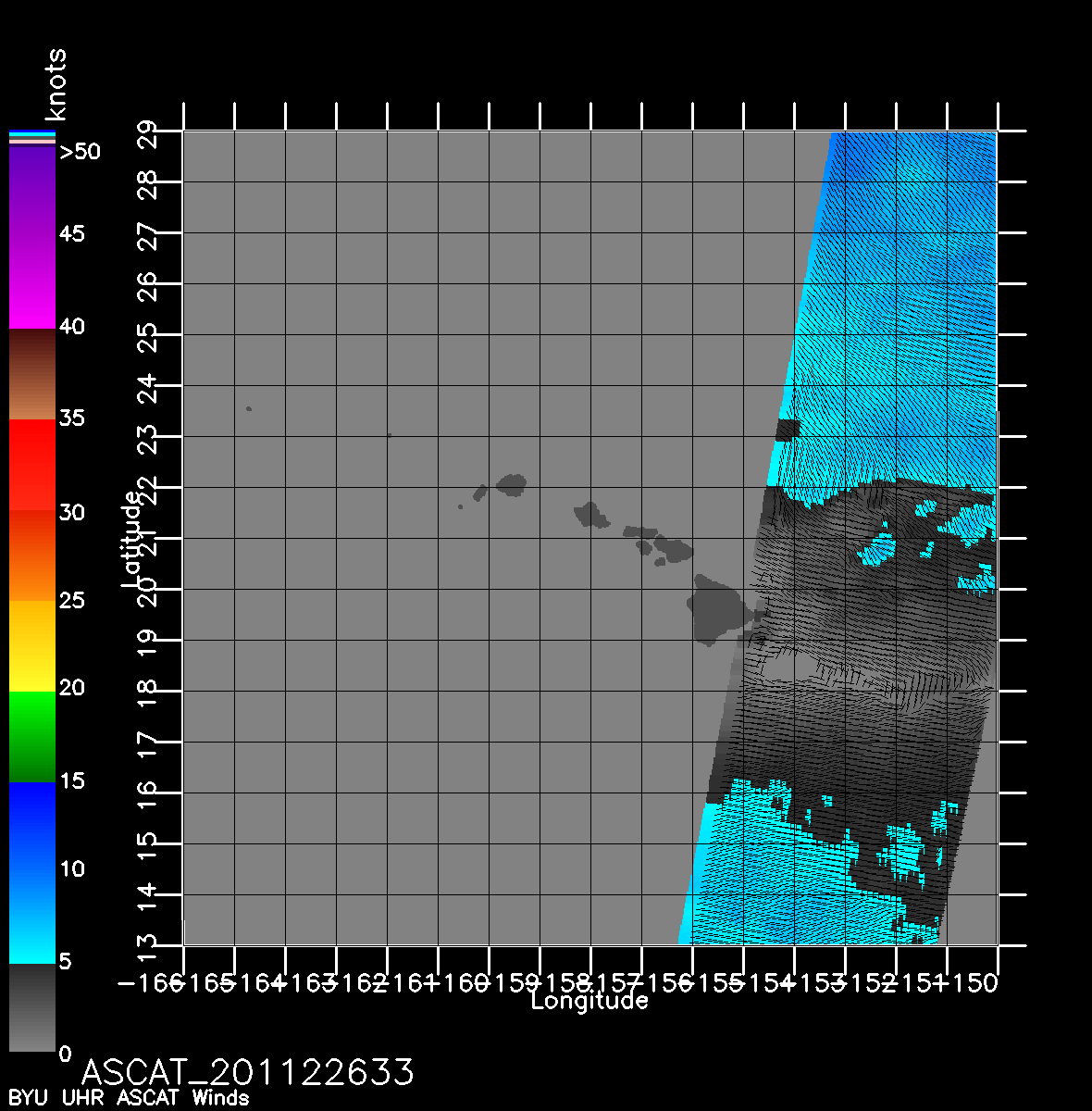This screenshot has width=1092, height=1111.
Task: Click the blue 5-15 knots color band
Action: [x=32, y=872]
